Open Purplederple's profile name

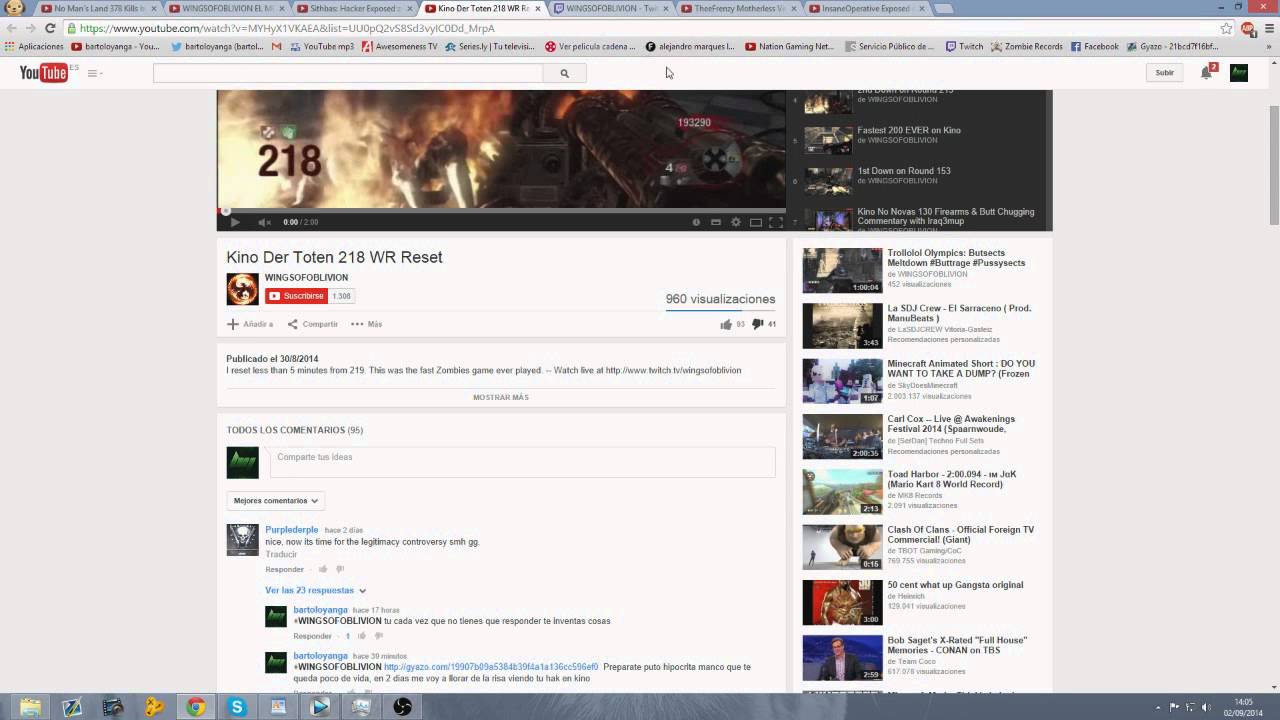tap(291, 530)
